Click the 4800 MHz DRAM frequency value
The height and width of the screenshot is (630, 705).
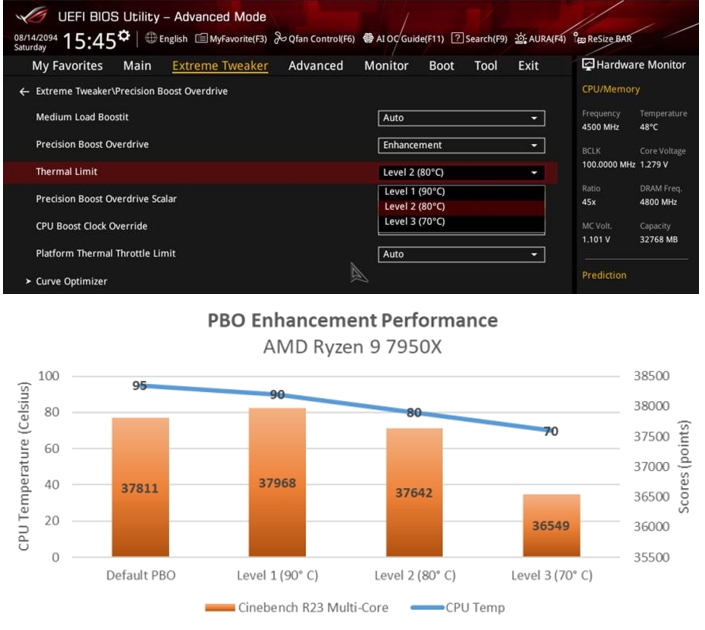[658, 202]
